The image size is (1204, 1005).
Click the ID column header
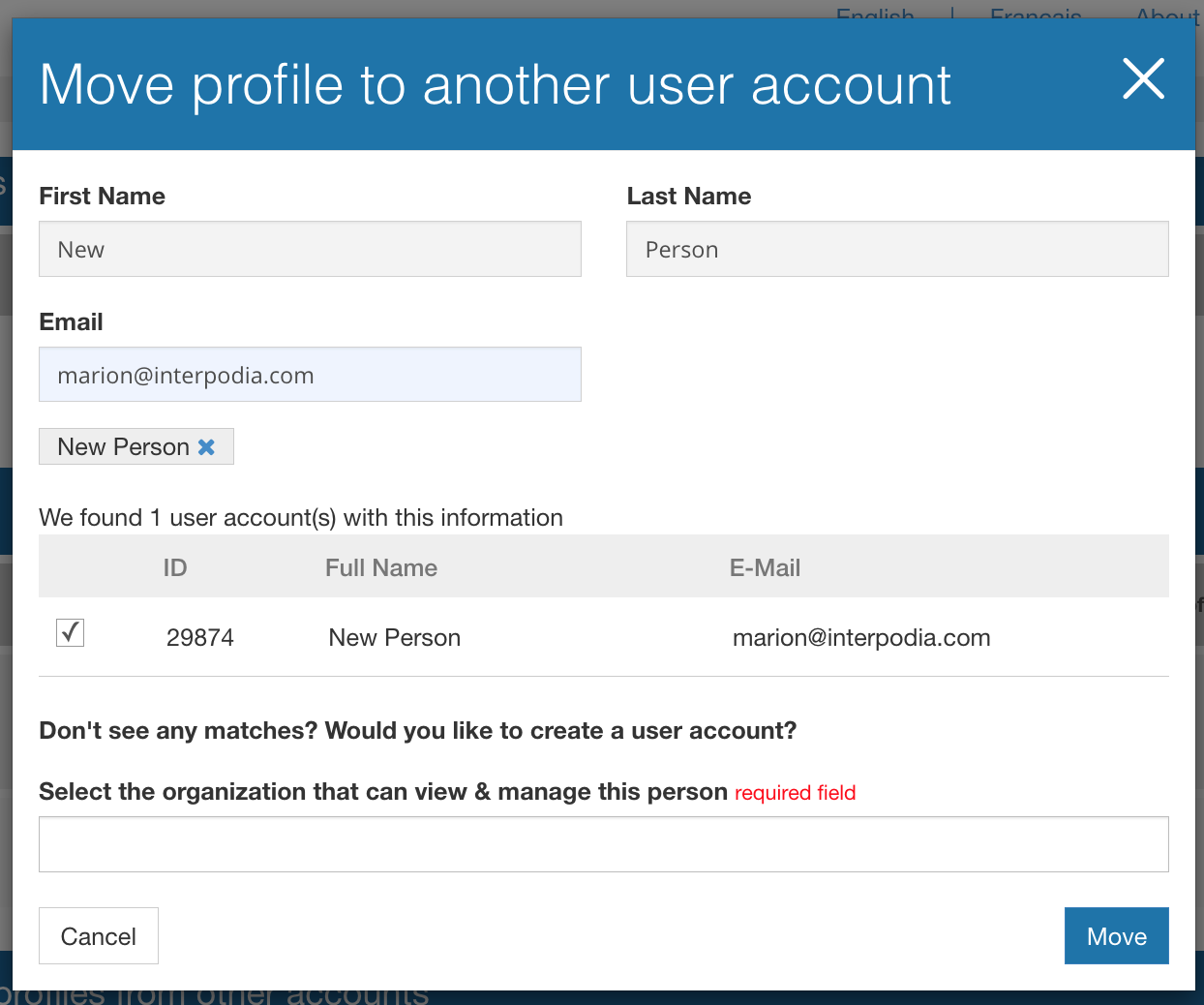click(x=175, y=568)
